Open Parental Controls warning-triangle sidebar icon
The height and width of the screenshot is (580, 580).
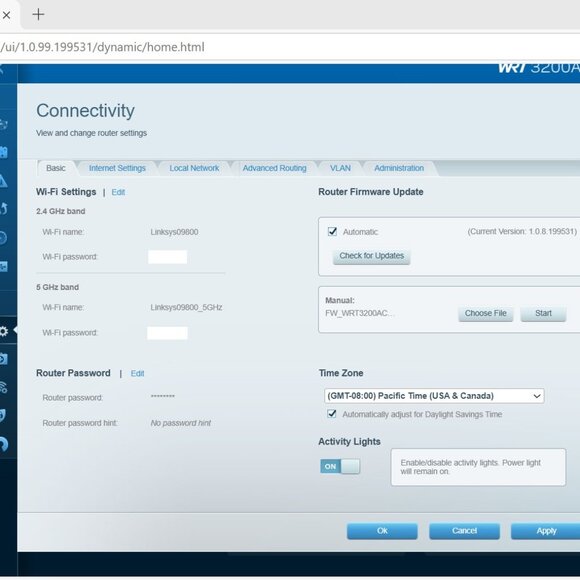pyautogui.click(x=3, y=181)
